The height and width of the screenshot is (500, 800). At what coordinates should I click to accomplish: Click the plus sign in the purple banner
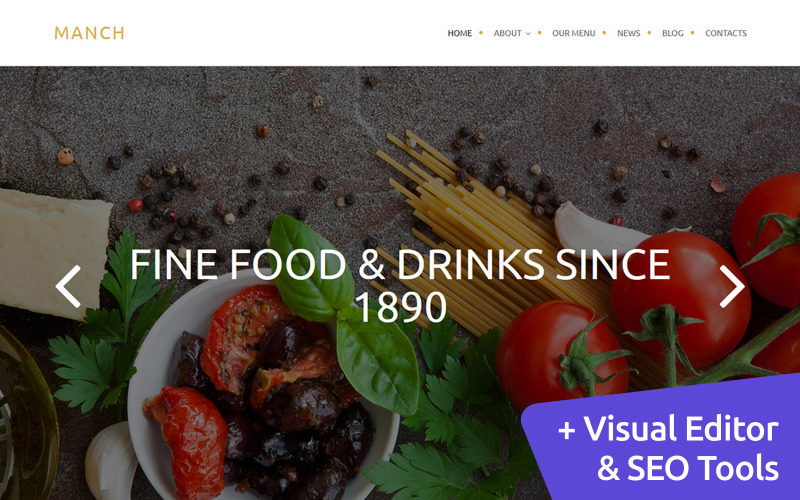tap(567, 430)
